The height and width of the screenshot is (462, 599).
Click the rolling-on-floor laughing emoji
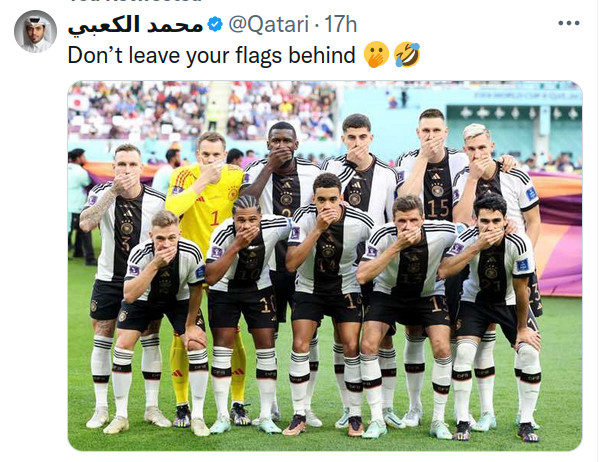click(x=407, y=55)
